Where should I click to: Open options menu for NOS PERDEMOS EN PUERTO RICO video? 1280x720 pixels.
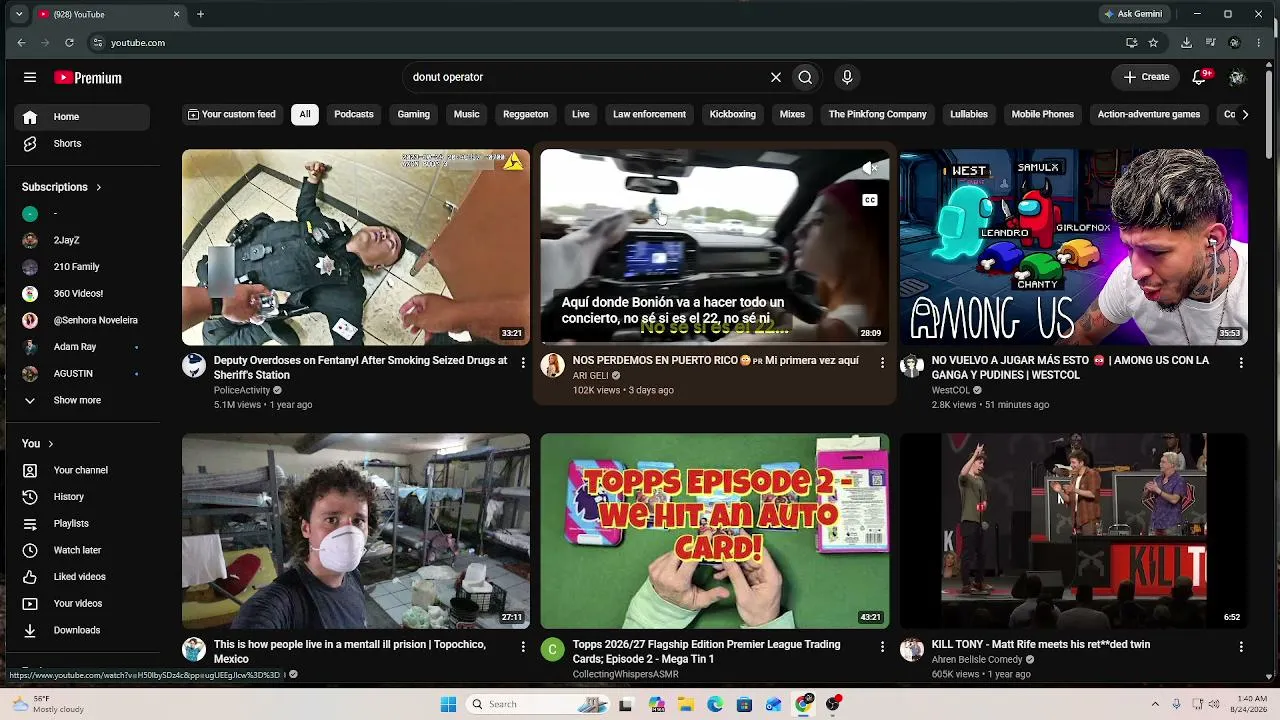point(882,362)
